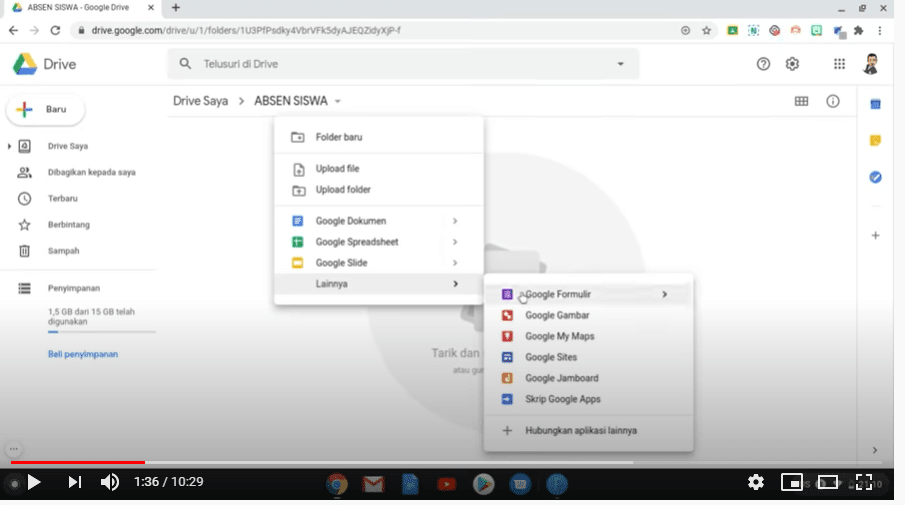Mute the video volume
The height and width of the screenshot is (505, 905).
(110, 482)
